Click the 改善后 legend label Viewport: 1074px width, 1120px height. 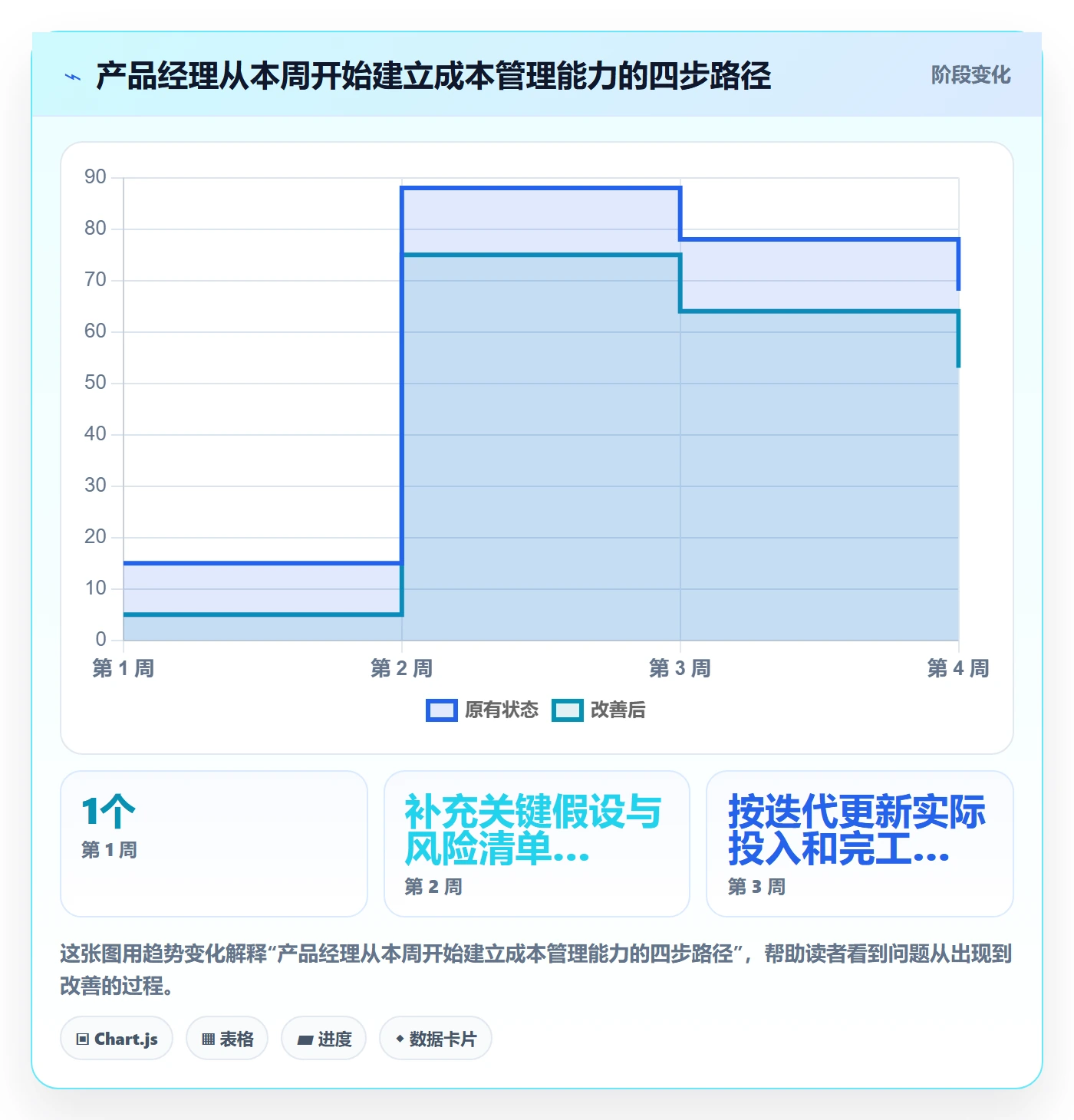pyautogui.click(x=618, y=710)
